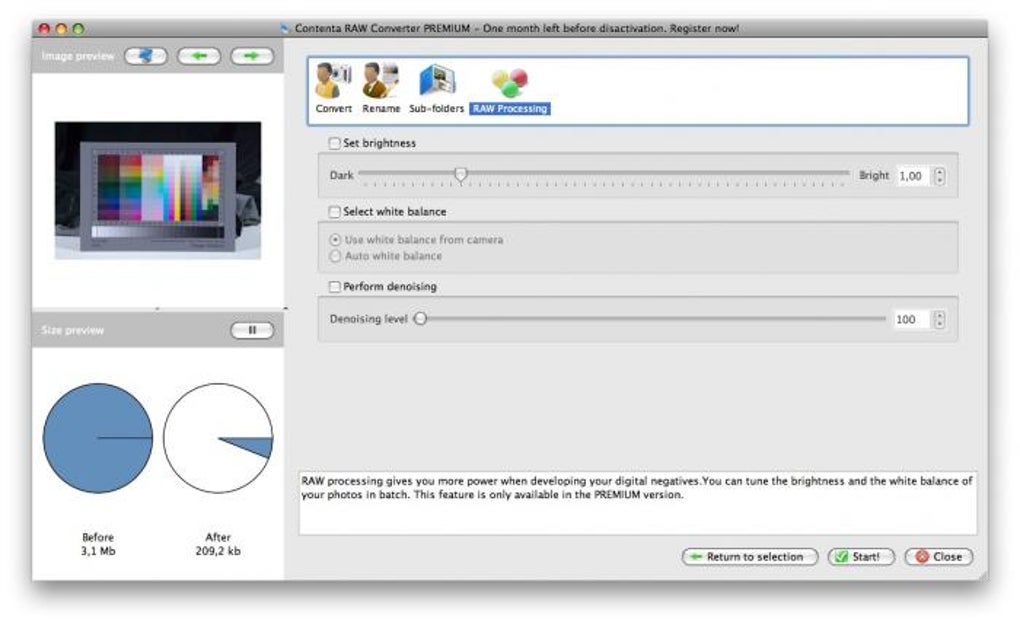This screenshot has width=1020, height=625.
Task: Click the denoising value stepper arrows
Action: click(939, 319)
